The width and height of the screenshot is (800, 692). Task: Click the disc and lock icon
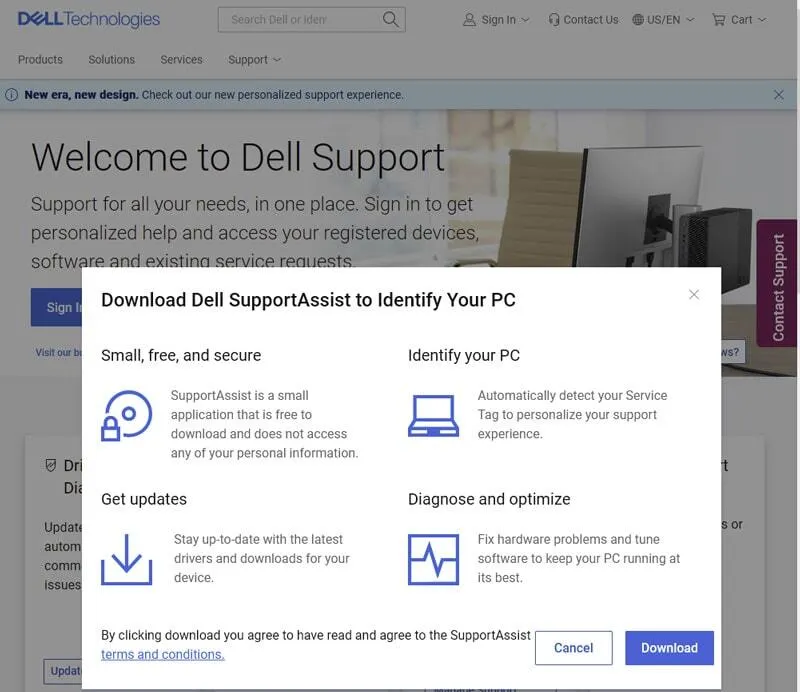pyautogui.click(x=127, y=415)
